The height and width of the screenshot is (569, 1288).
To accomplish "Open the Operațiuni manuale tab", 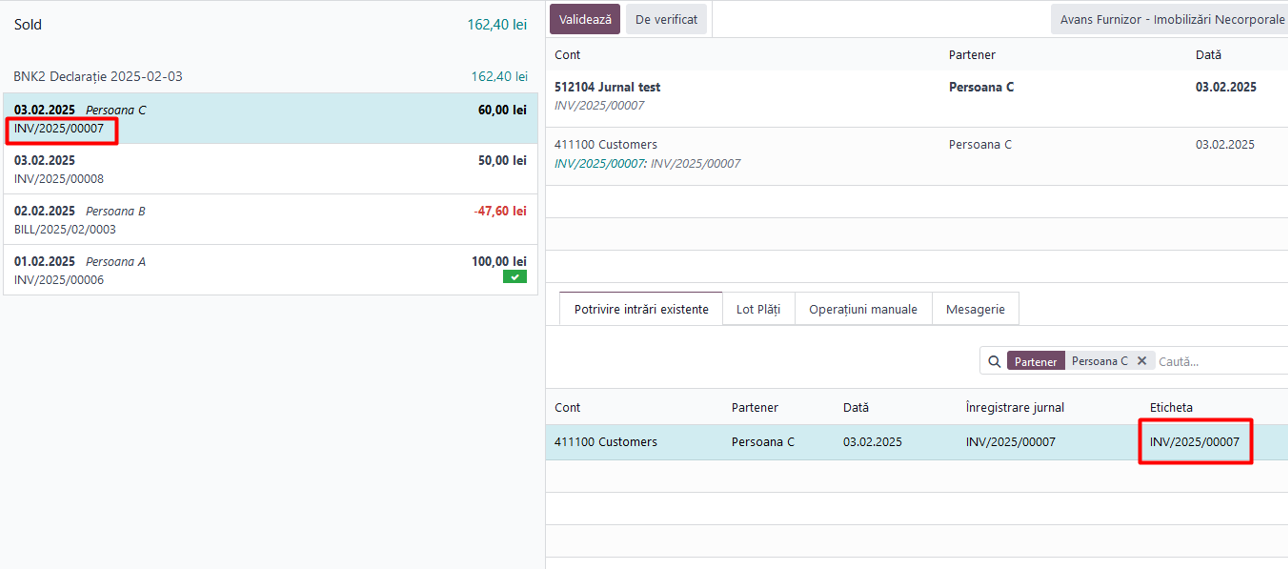I will [863, 309].
